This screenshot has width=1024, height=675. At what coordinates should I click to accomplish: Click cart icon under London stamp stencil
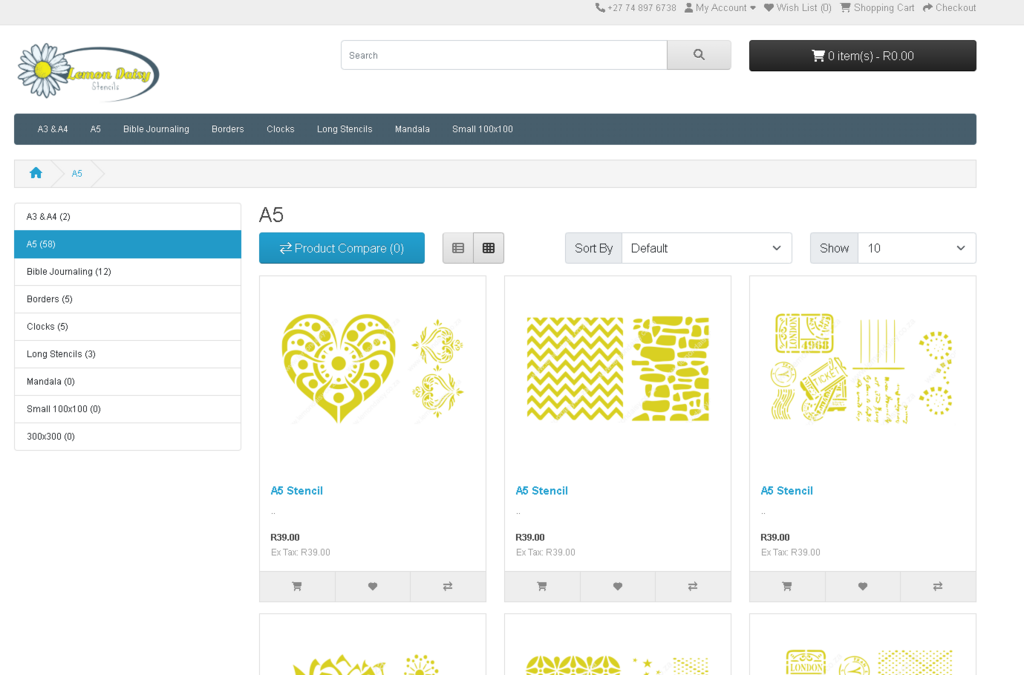[787, 586]
